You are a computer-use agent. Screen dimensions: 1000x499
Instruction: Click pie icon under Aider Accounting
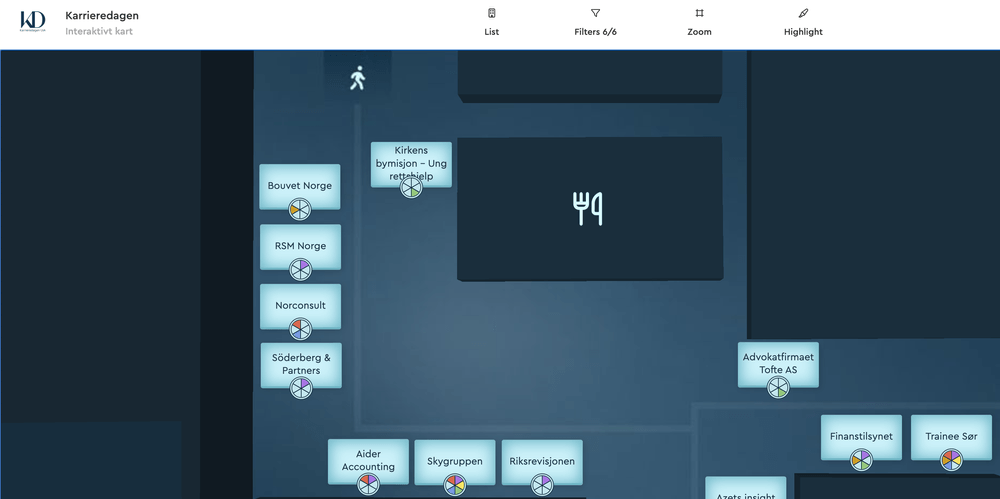coord(368,484)
